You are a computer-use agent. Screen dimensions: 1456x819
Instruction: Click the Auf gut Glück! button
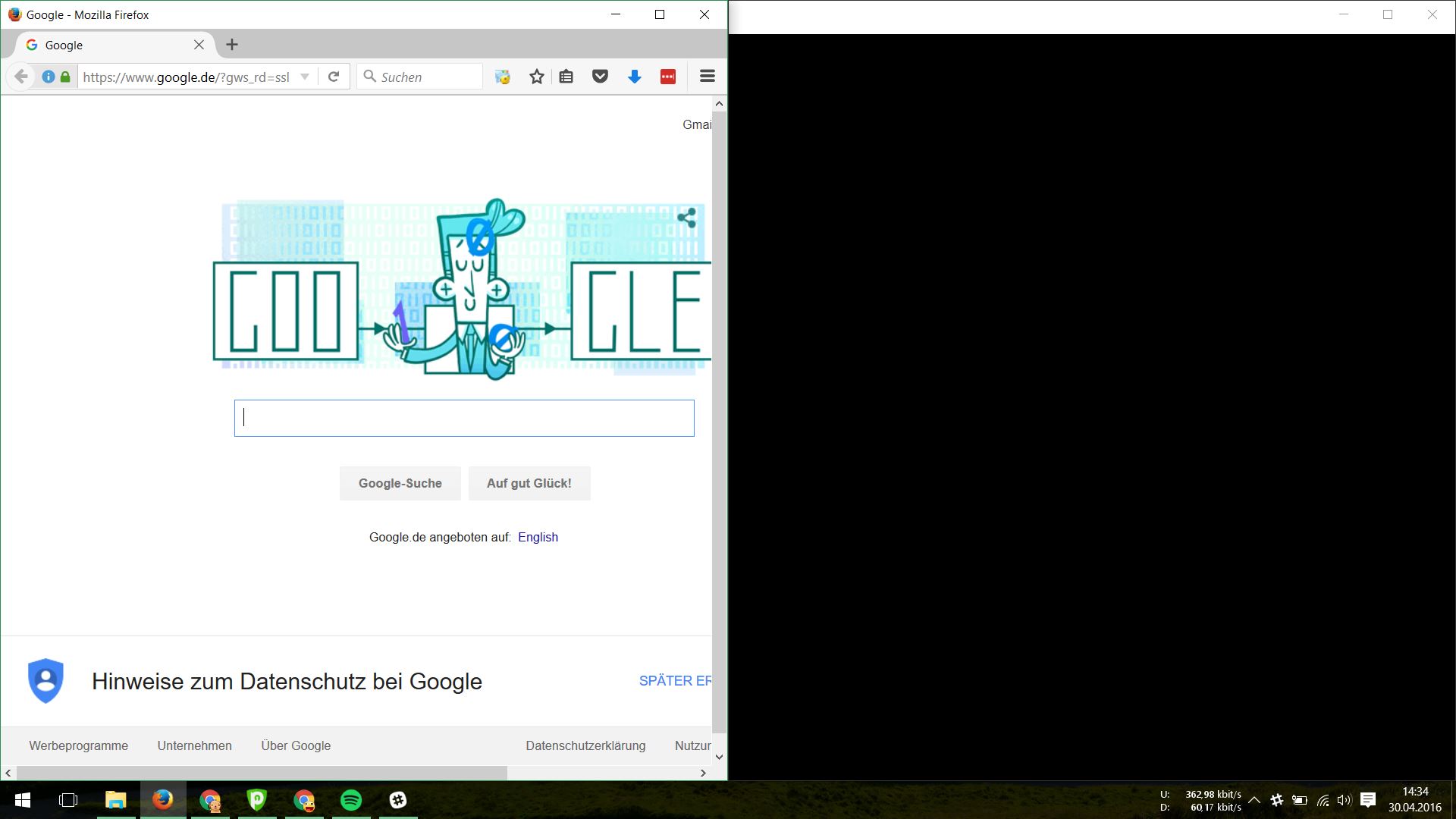tap(529, 483)
